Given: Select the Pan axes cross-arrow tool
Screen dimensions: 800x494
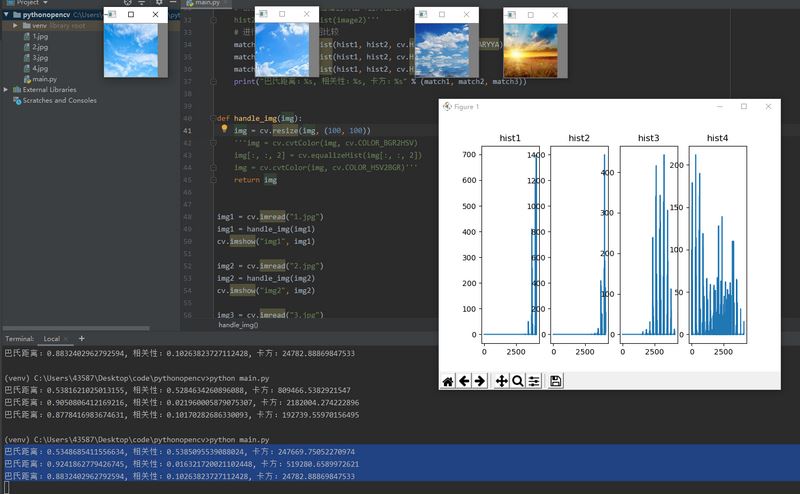Looking at the screenshot, I should (502, 381).
